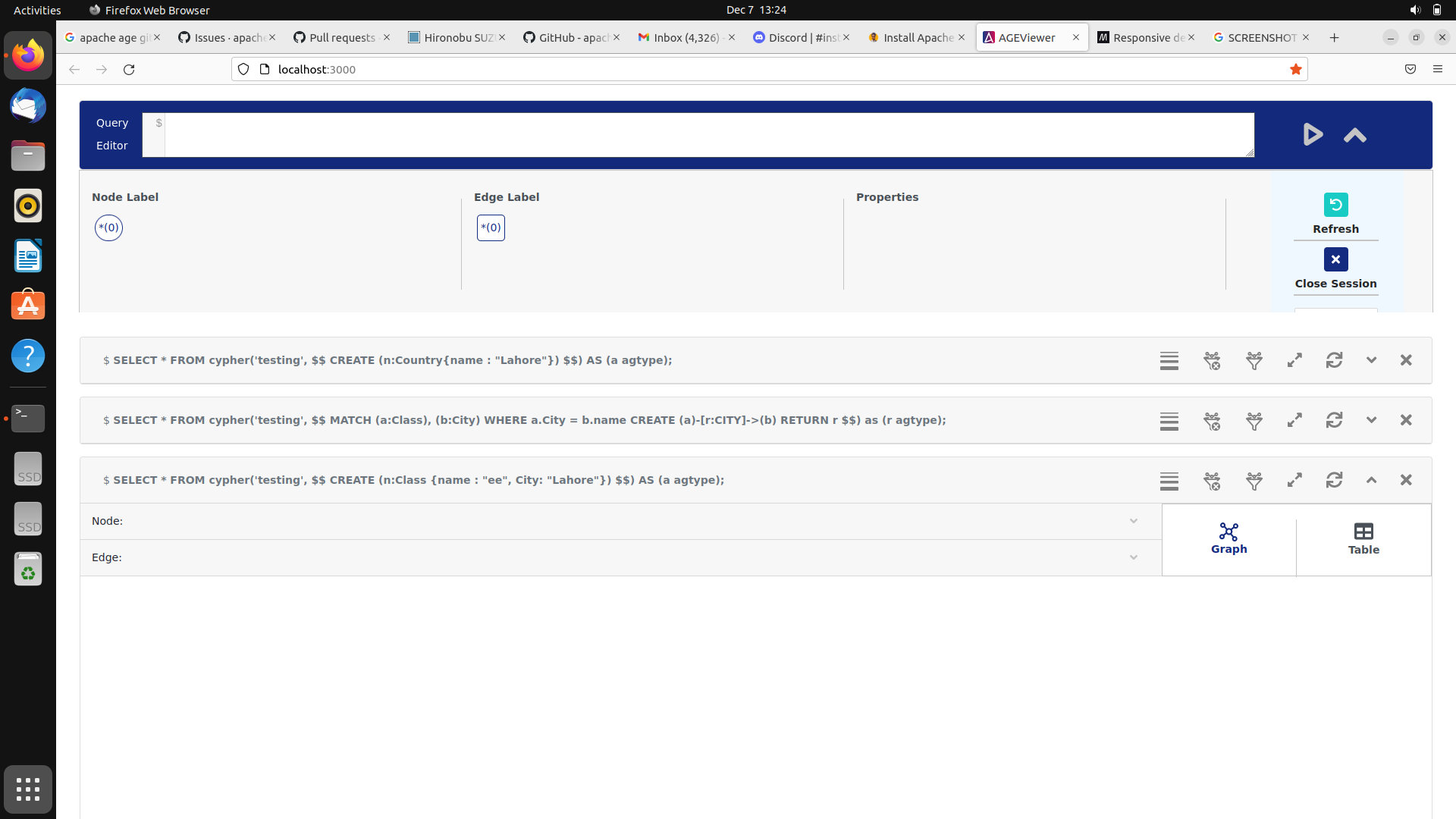Image resolution: width=1456 pixels, height=819 pixels.
Task: Open Show Applications grid in the dock
Action: tap(28, 789)
